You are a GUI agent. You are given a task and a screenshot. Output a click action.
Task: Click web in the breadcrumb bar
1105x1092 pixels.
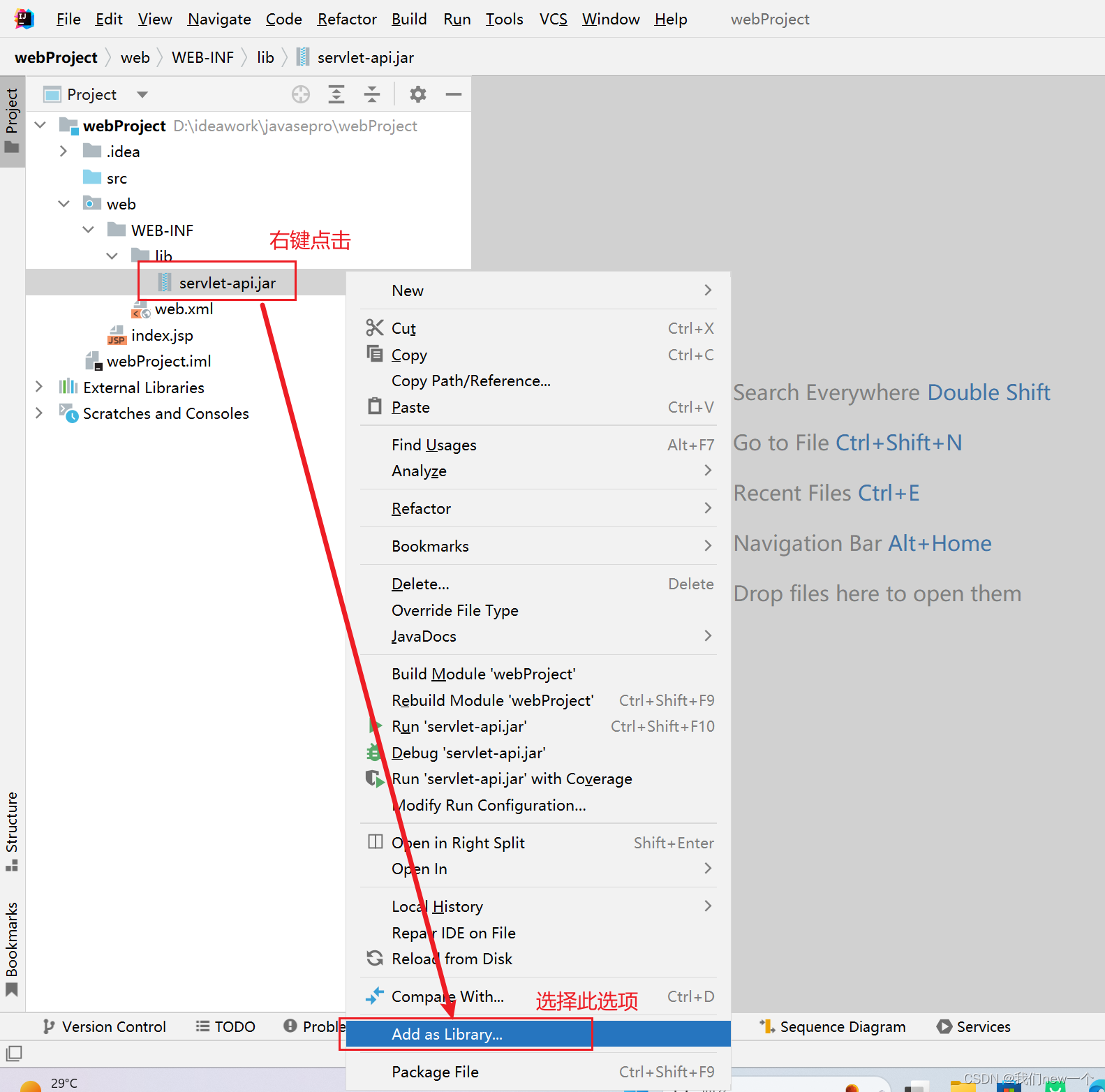(135, 57)
